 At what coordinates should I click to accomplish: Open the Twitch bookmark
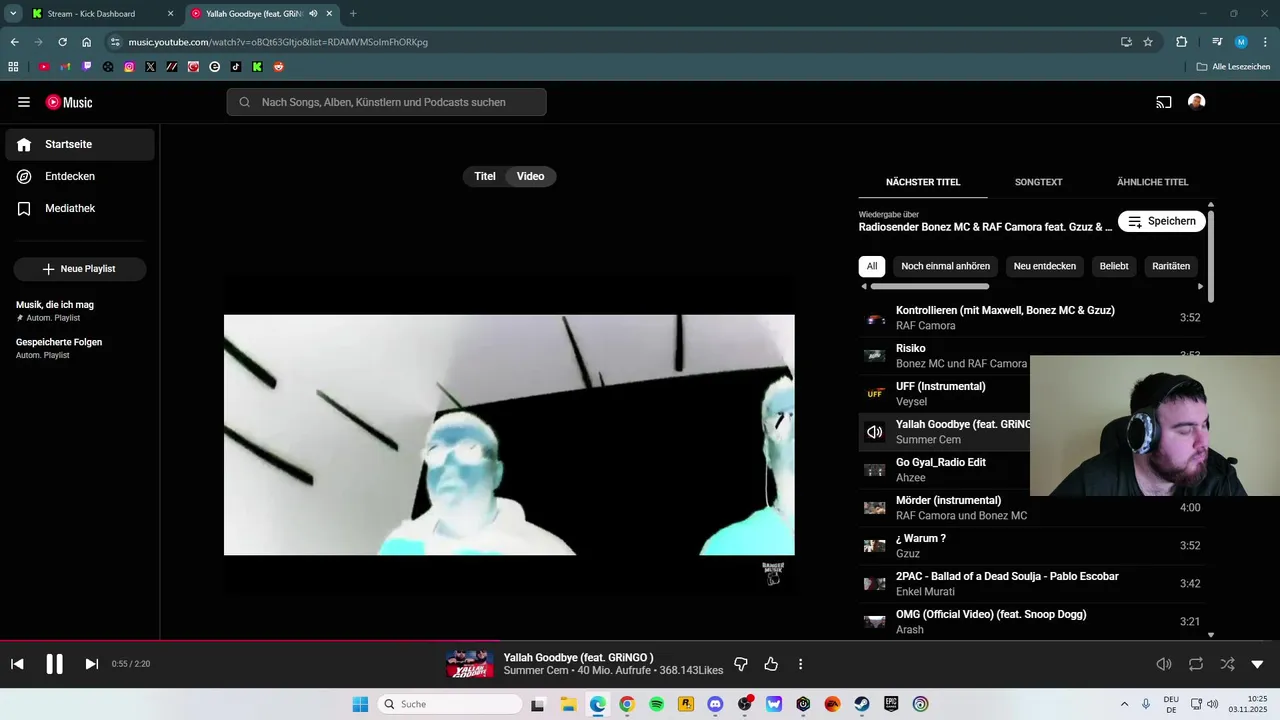pyautogui.click(x=87, y=67)
